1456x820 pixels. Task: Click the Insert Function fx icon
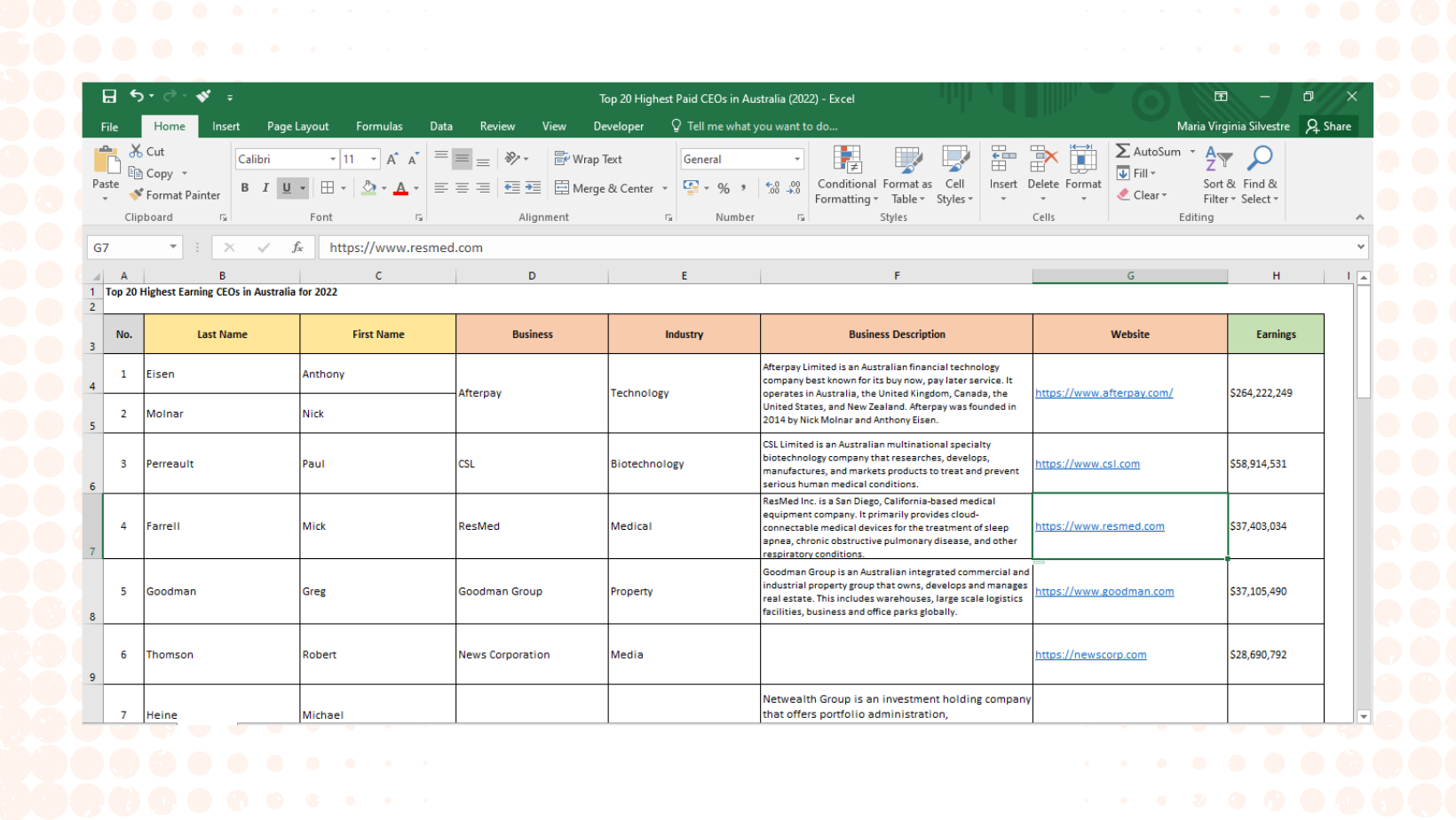[x=297, y=248]
